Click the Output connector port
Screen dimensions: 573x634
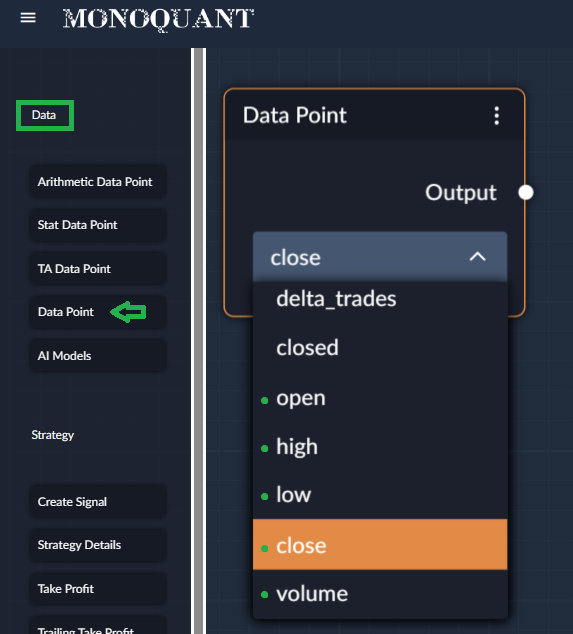click(x=526, y=192)
